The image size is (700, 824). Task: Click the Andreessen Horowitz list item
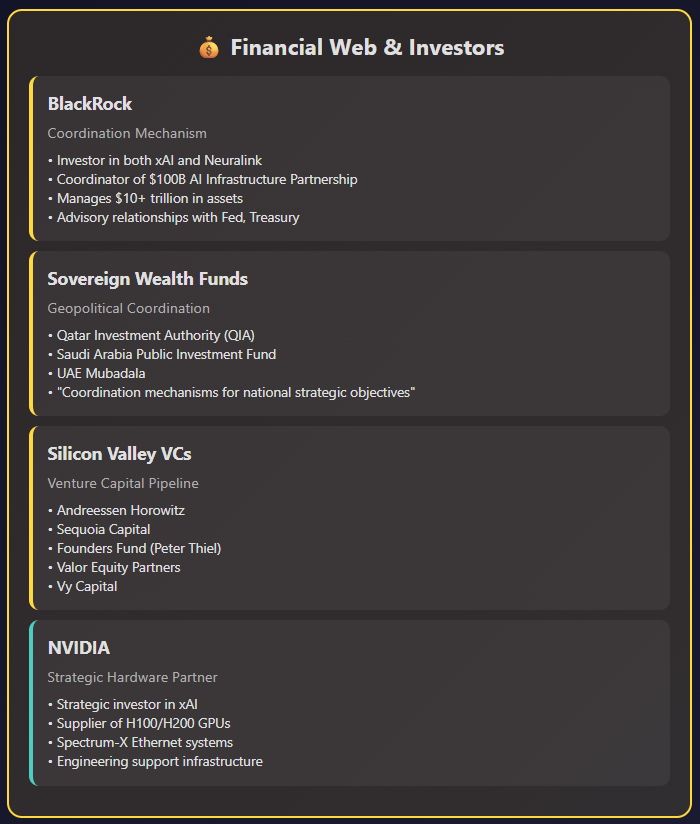pos(120,510)
